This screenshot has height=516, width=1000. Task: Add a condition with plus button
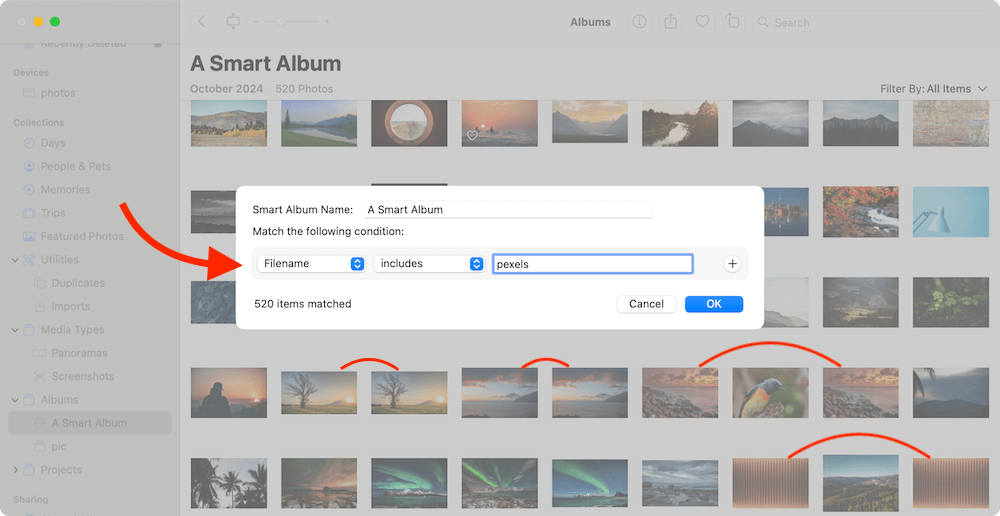[732, 264]
